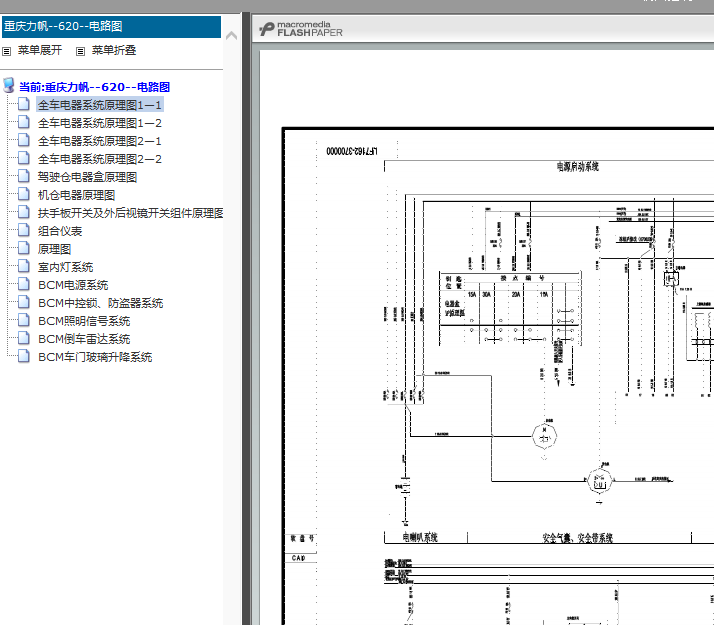The width and height of the screenshot is (714, 625).
Task: Click document icon for 组合仪表
Action: (24, 230)
